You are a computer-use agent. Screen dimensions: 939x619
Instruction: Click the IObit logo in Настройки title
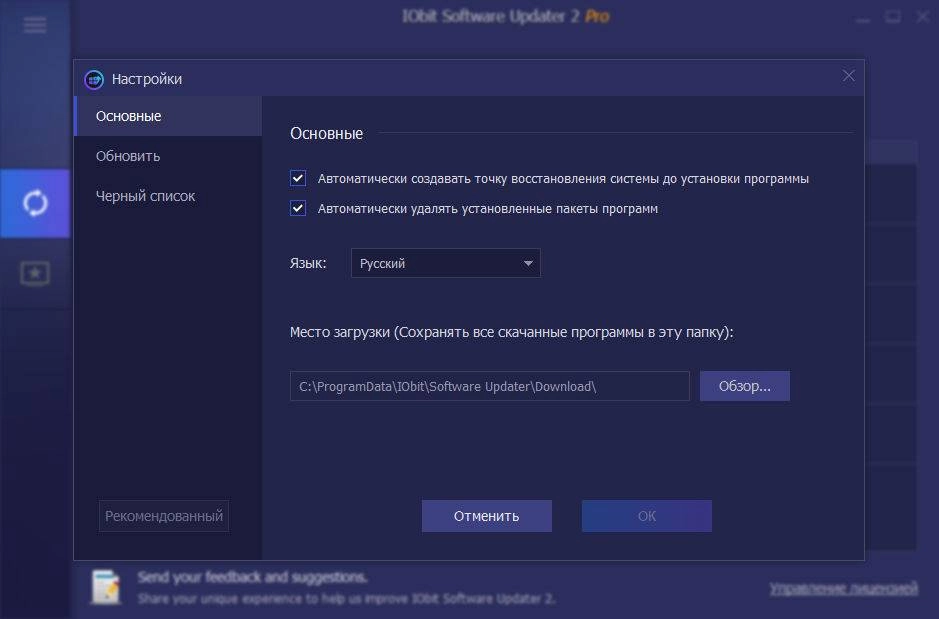coord(94,79)
